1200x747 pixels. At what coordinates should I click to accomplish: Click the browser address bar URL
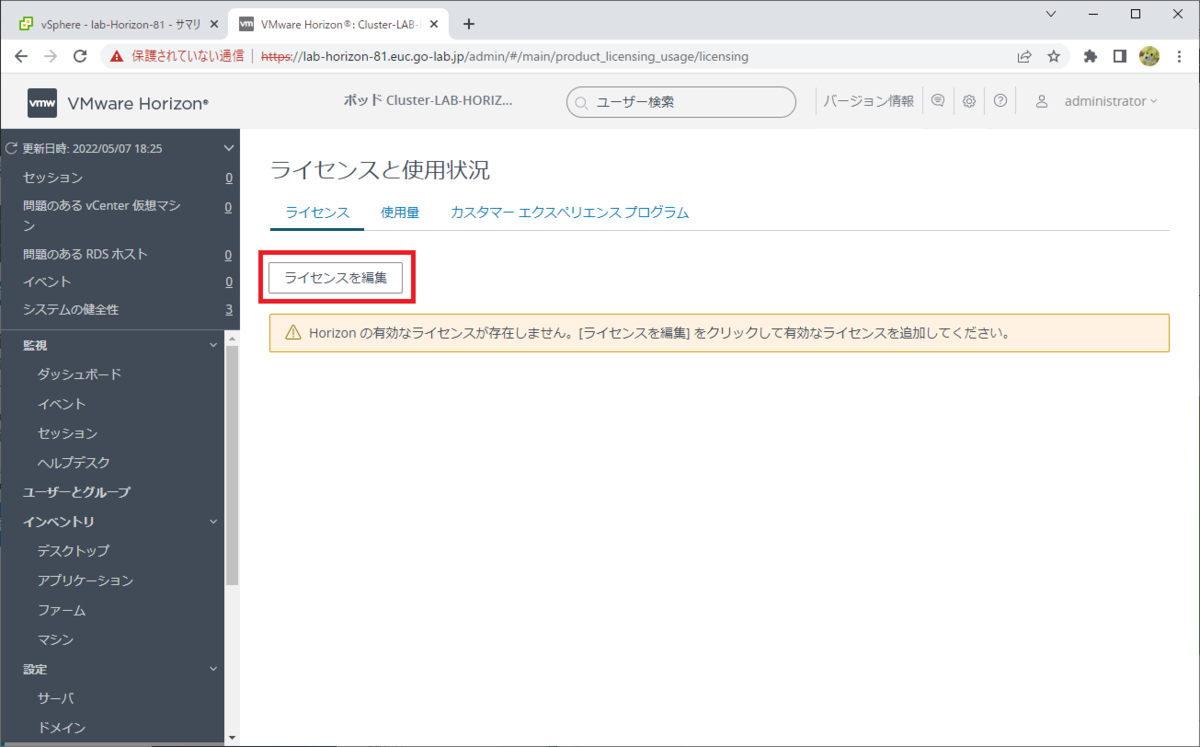(x=505, y=56)
